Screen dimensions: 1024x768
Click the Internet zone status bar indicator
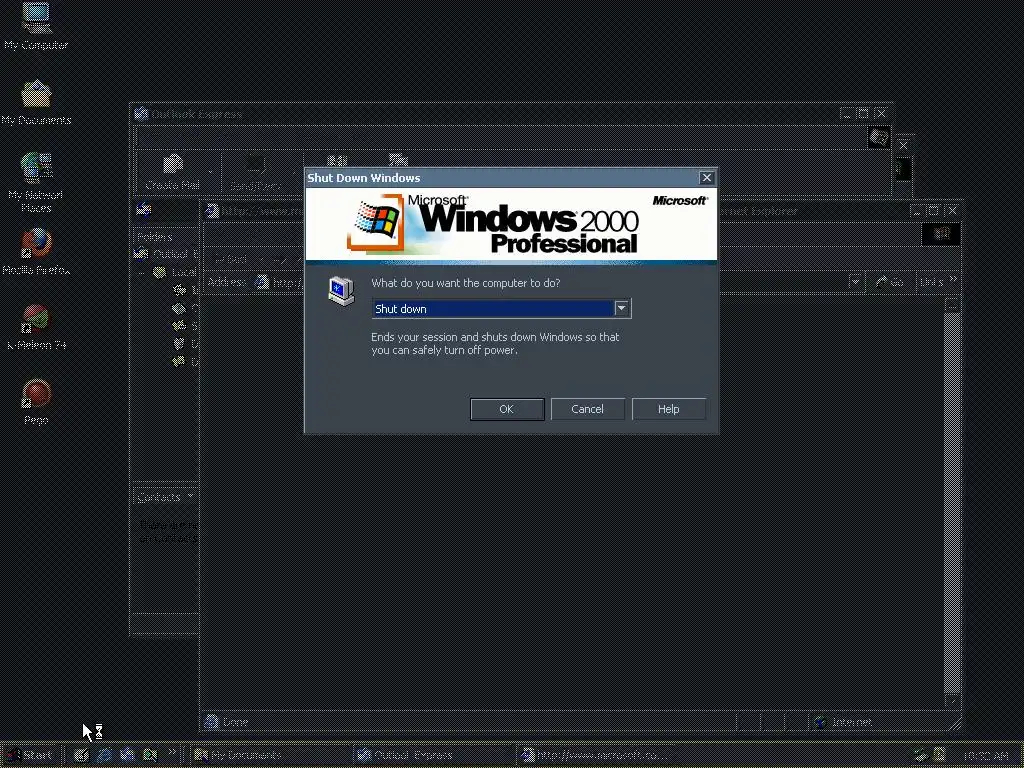pyautogui.click(x=843, y=722)
